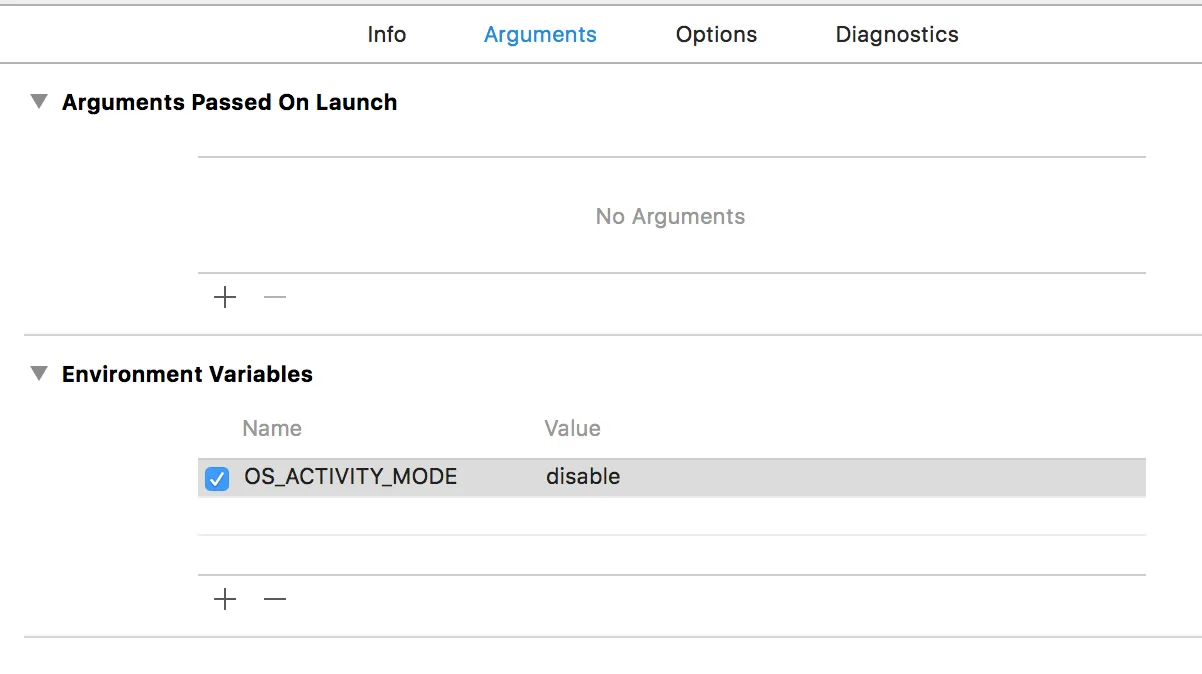Viewport: 1202px width, 674px height.
Task: Collapse the Environment Variables disclosure triangle
Action: point(39,374)
